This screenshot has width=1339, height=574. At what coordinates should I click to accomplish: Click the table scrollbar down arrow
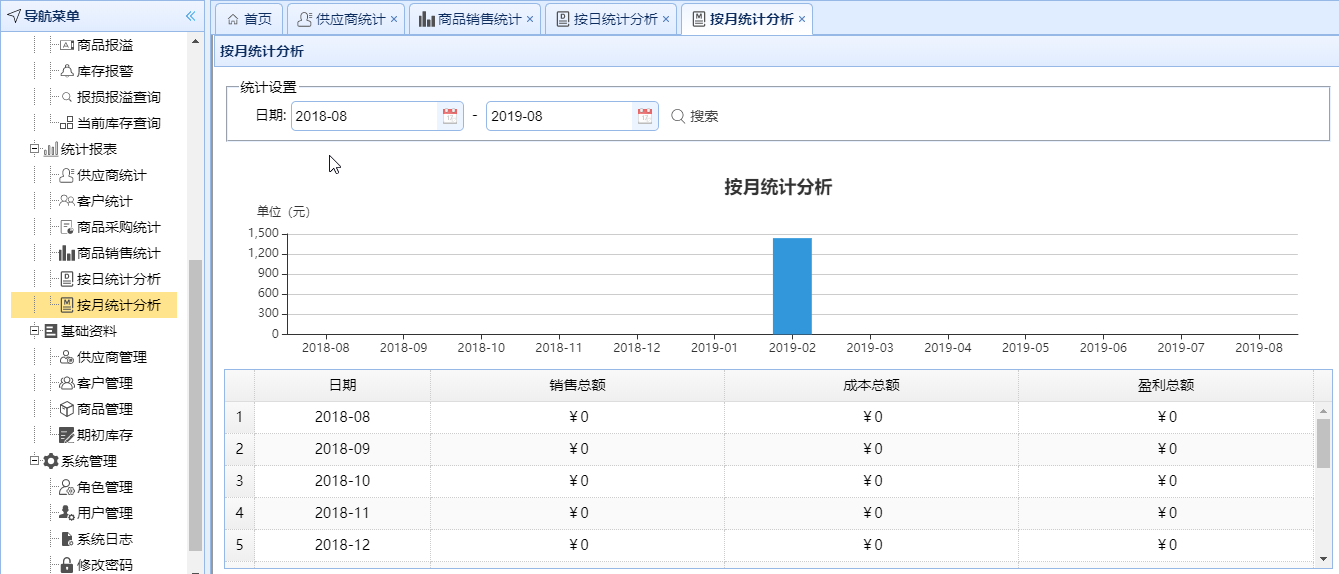1324,559
